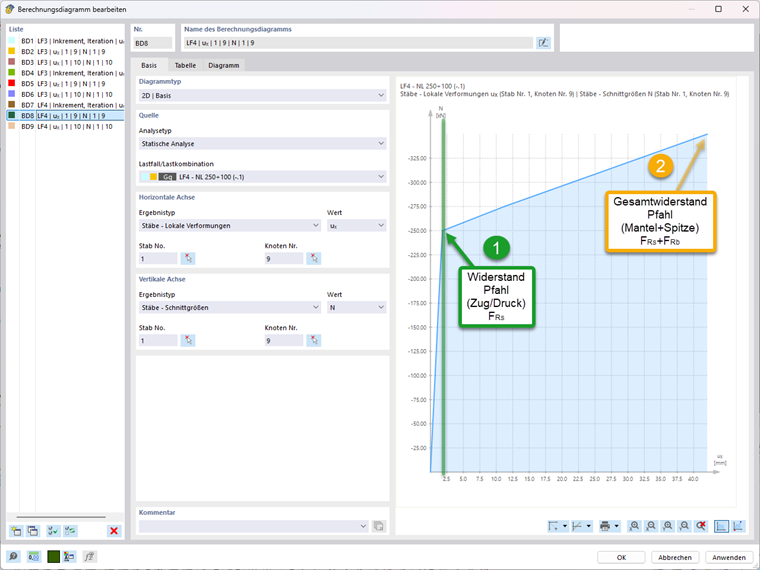Pick Stab No. graphically for horizontal axis
Viewport: 760px width, 570px height.
pyautogui.click(x=188, y=258)
